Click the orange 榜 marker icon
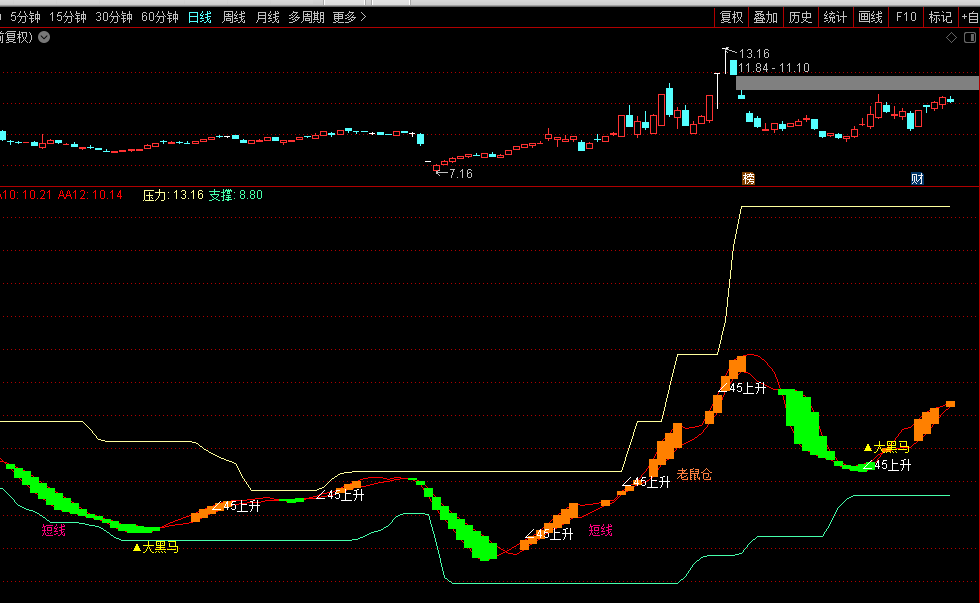 click(x=748, y=178)
